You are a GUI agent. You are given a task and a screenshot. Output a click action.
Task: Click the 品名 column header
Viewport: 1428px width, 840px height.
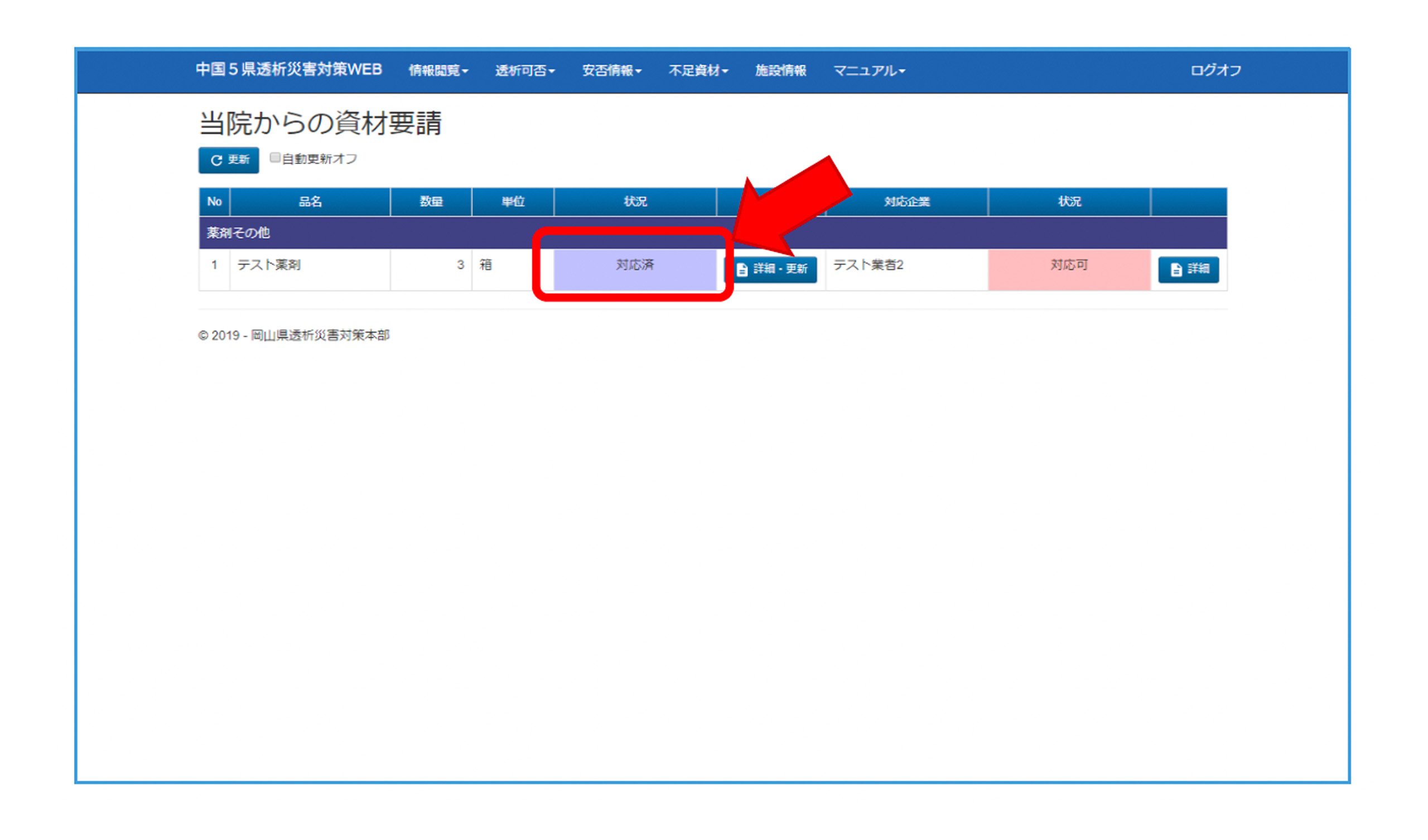(x=310, y=202)
